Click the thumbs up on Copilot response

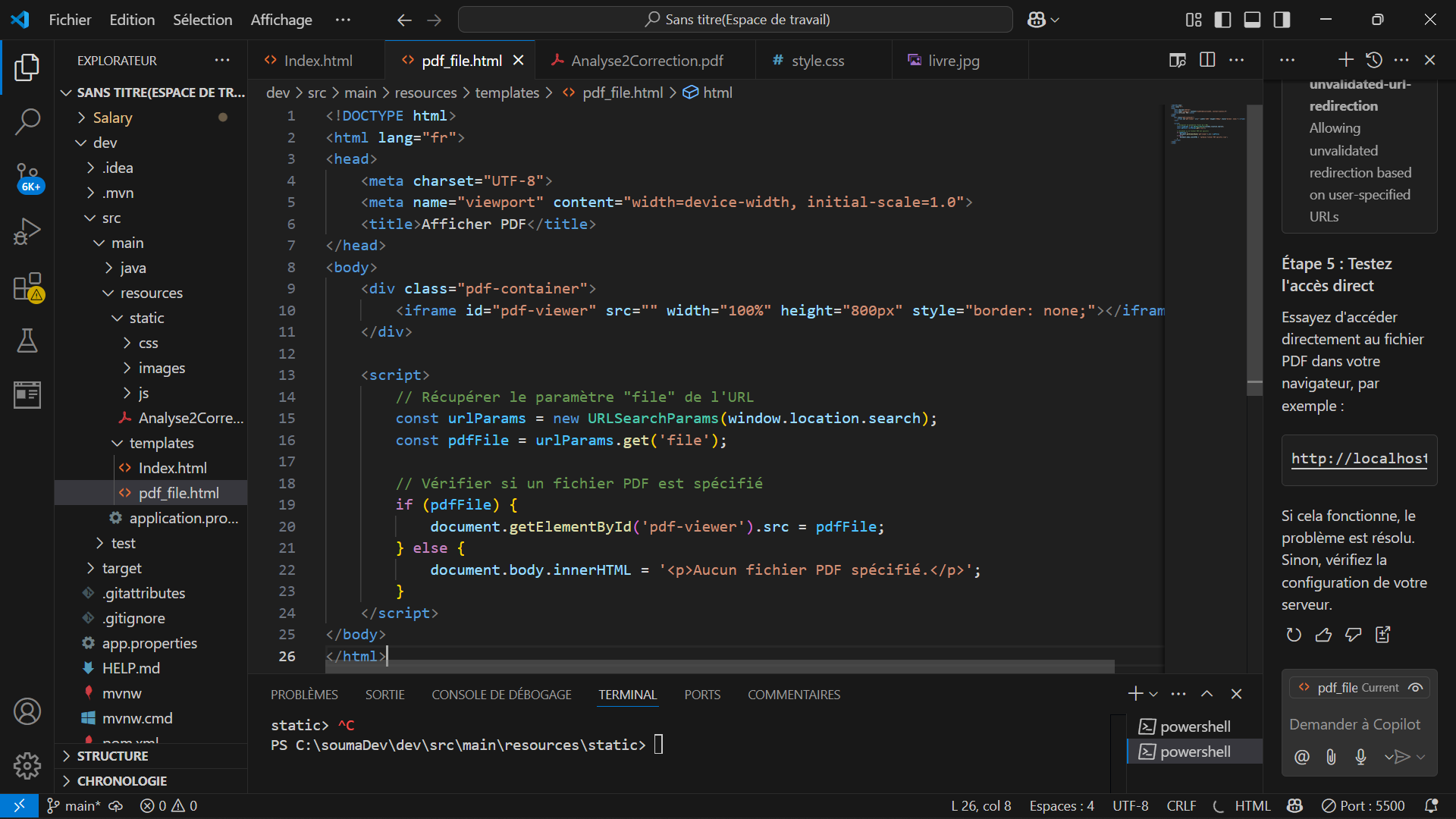click(x=1323, y=635)
